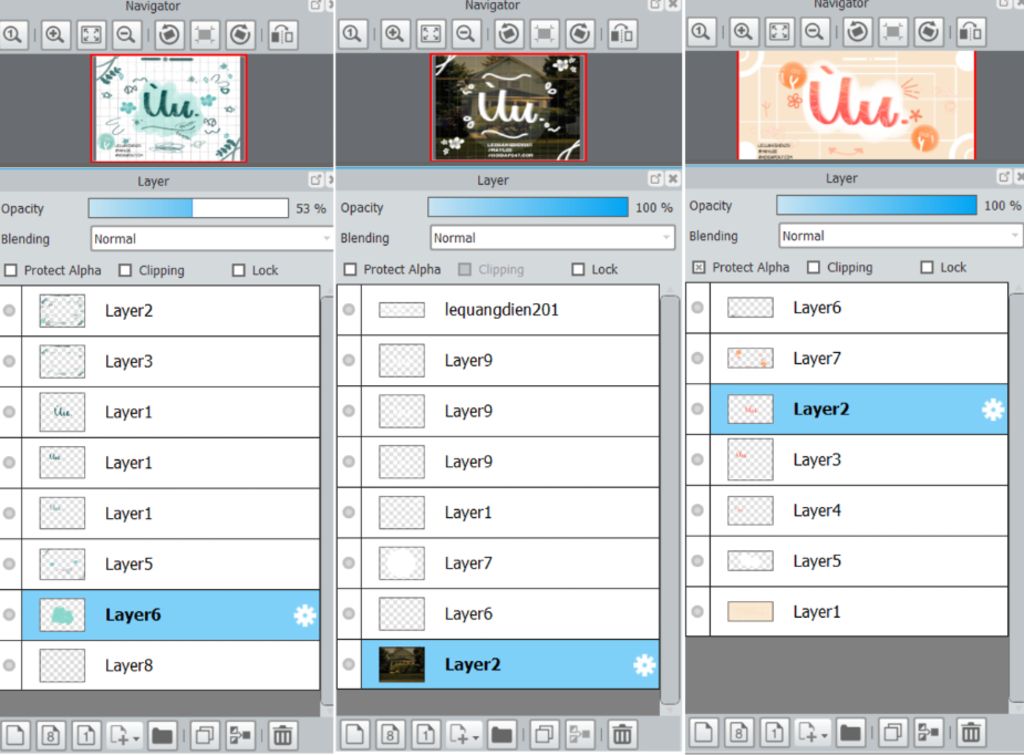Add a 1-bit layer in the house photo panel
This screenshot has height=755, width=1024.
click(x=425, y=735)
